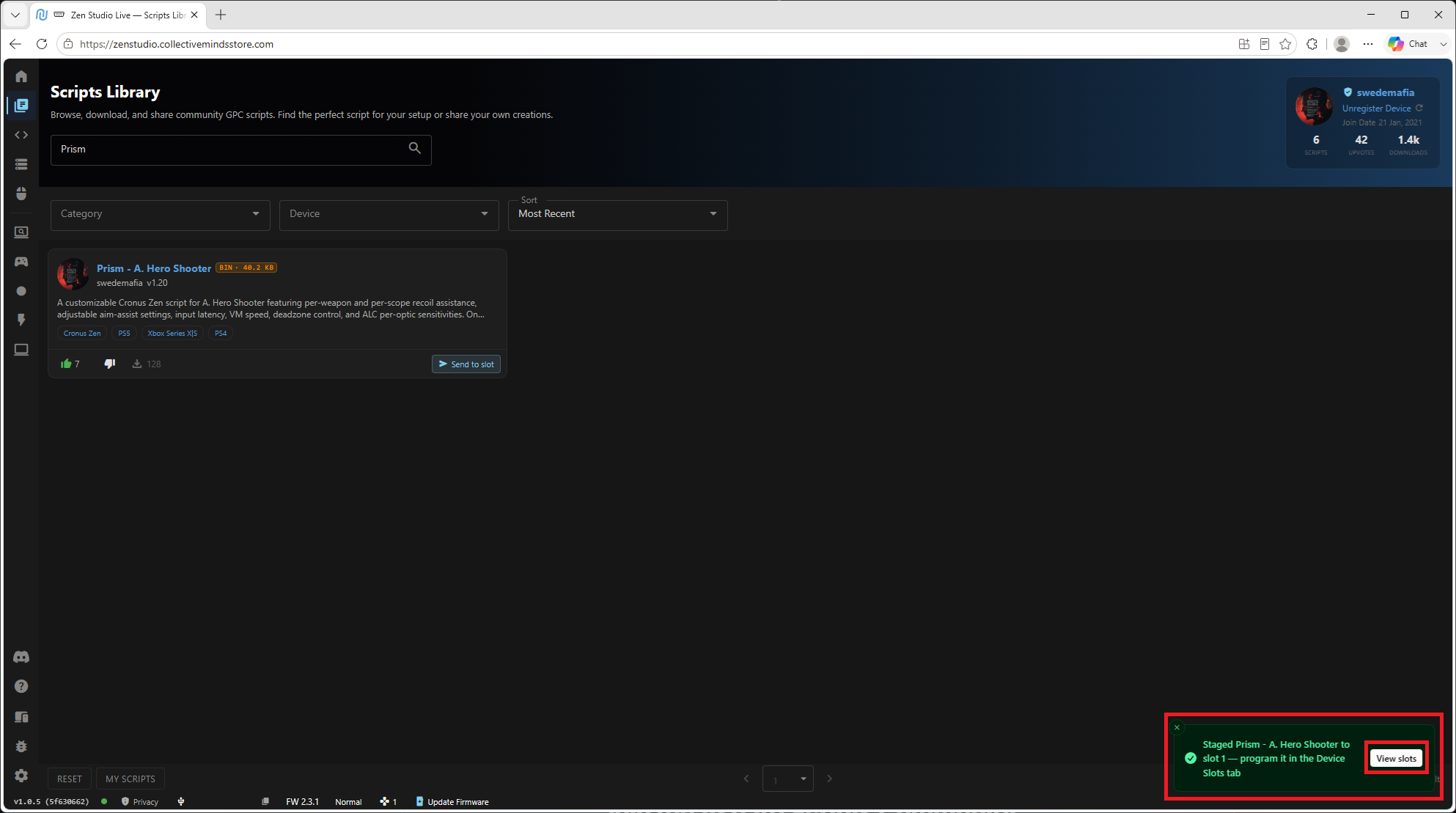Open the monitor search sidebar icon

point(21,232)
